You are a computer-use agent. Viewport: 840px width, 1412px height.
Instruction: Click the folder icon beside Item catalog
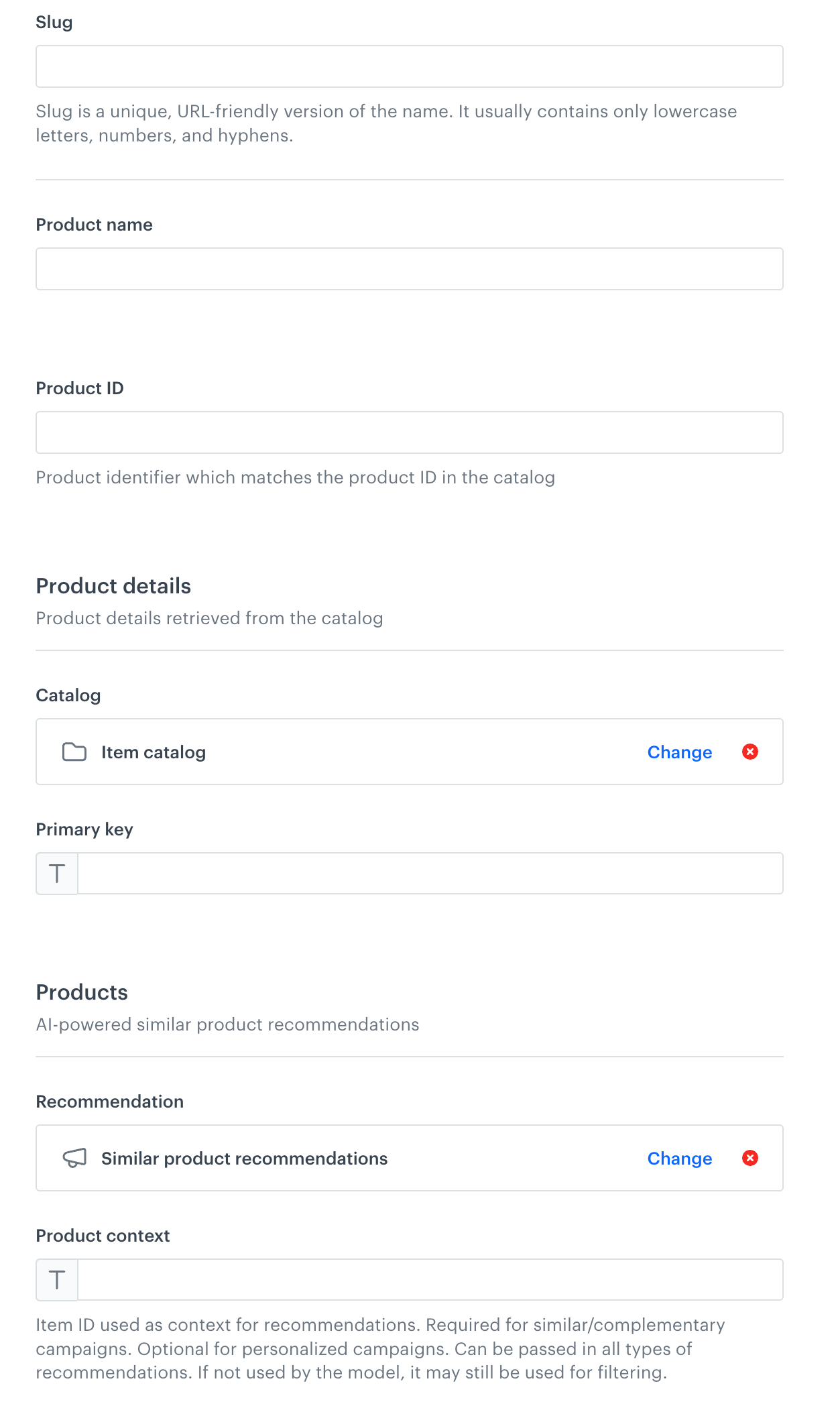click(74, 752)
